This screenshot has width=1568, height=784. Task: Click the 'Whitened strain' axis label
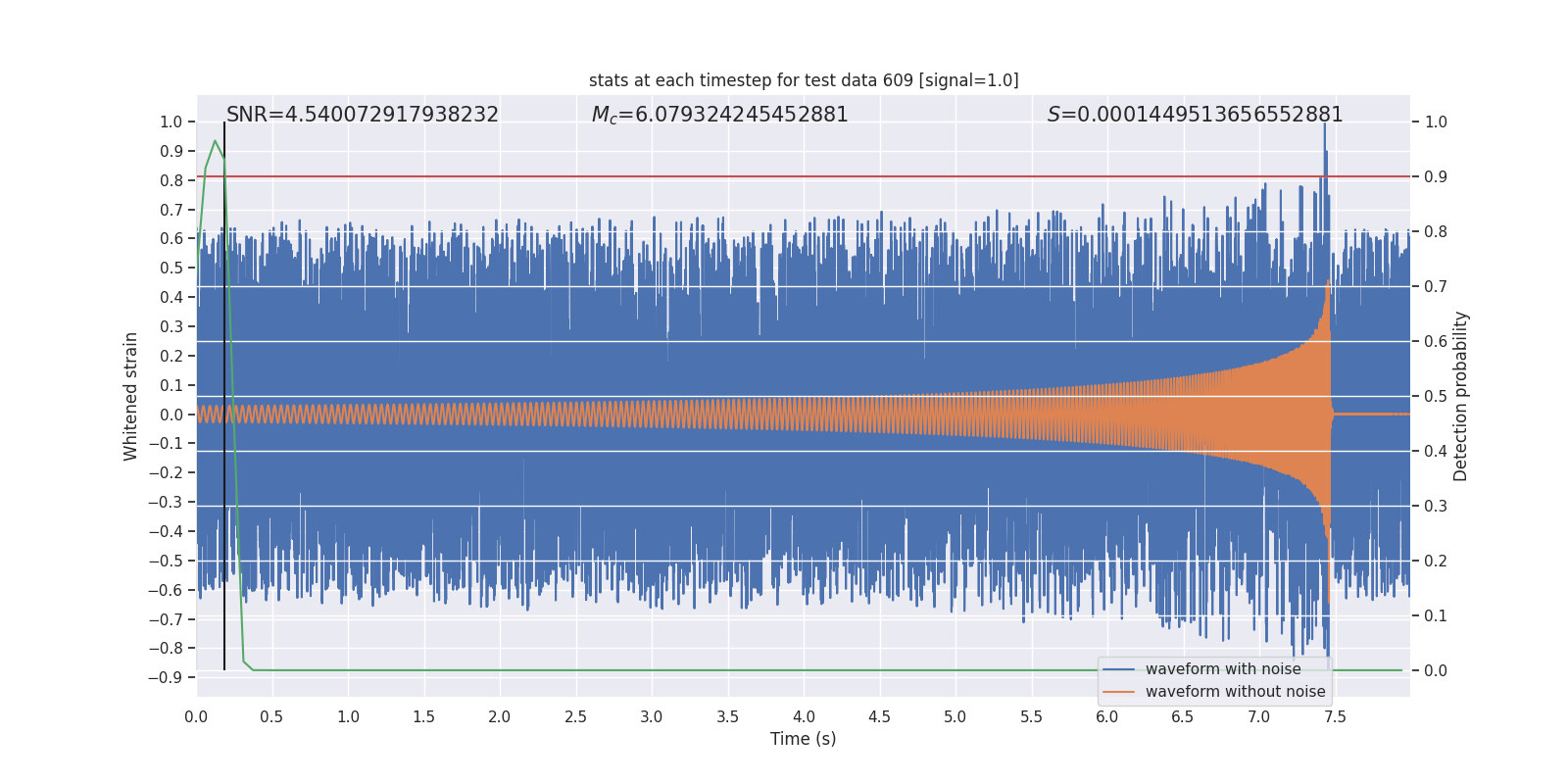pyautogui.click(x=131, y=396)
